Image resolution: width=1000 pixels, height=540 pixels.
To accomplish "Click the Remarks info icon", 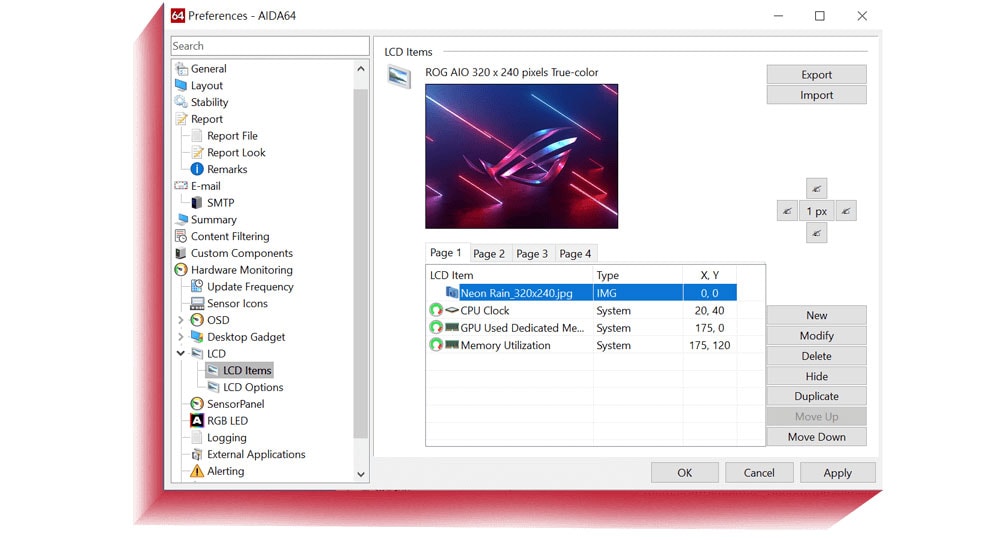I will 197,169.
